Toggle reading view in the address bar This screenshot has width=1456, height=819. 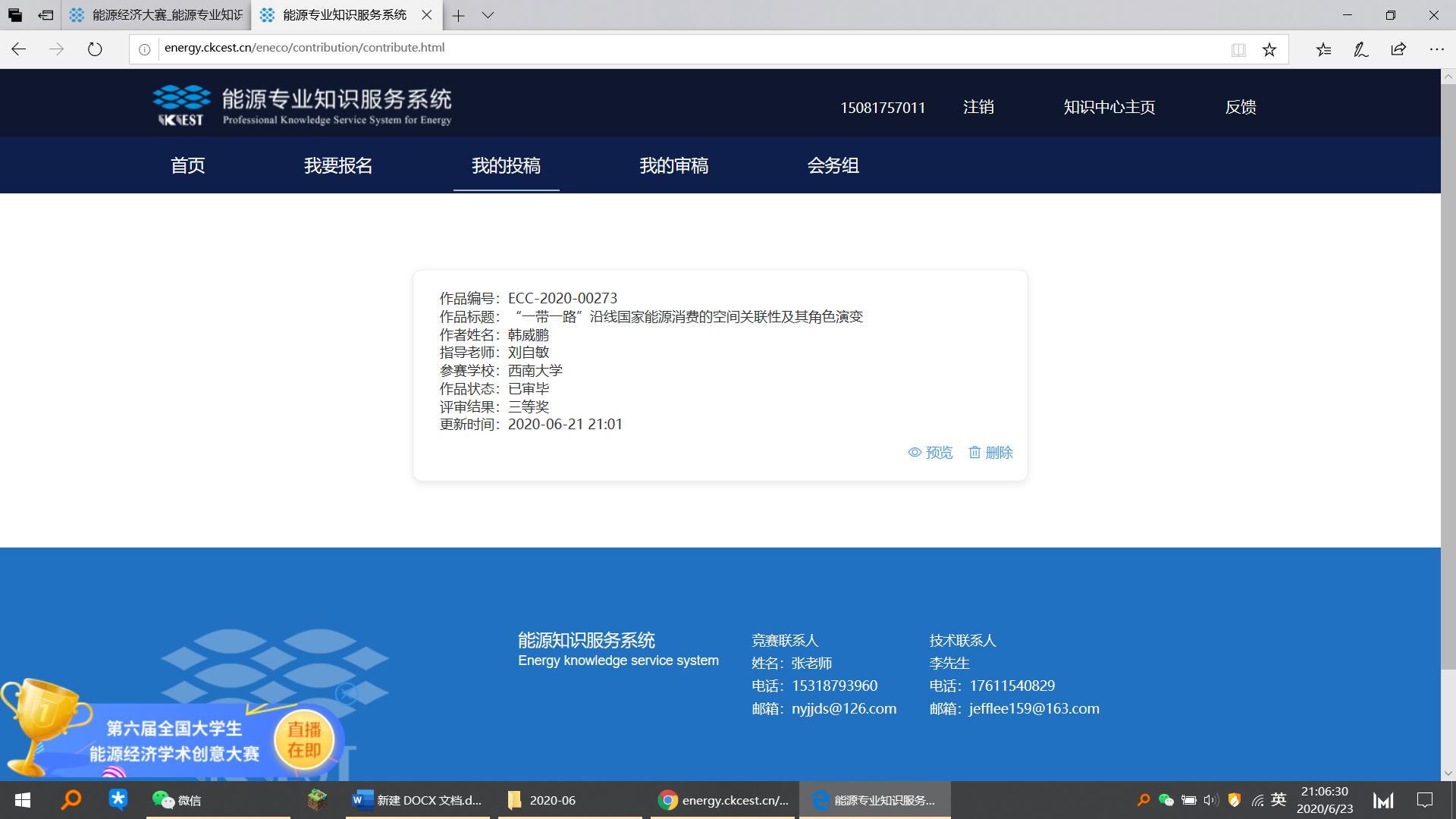(1238, 49)
